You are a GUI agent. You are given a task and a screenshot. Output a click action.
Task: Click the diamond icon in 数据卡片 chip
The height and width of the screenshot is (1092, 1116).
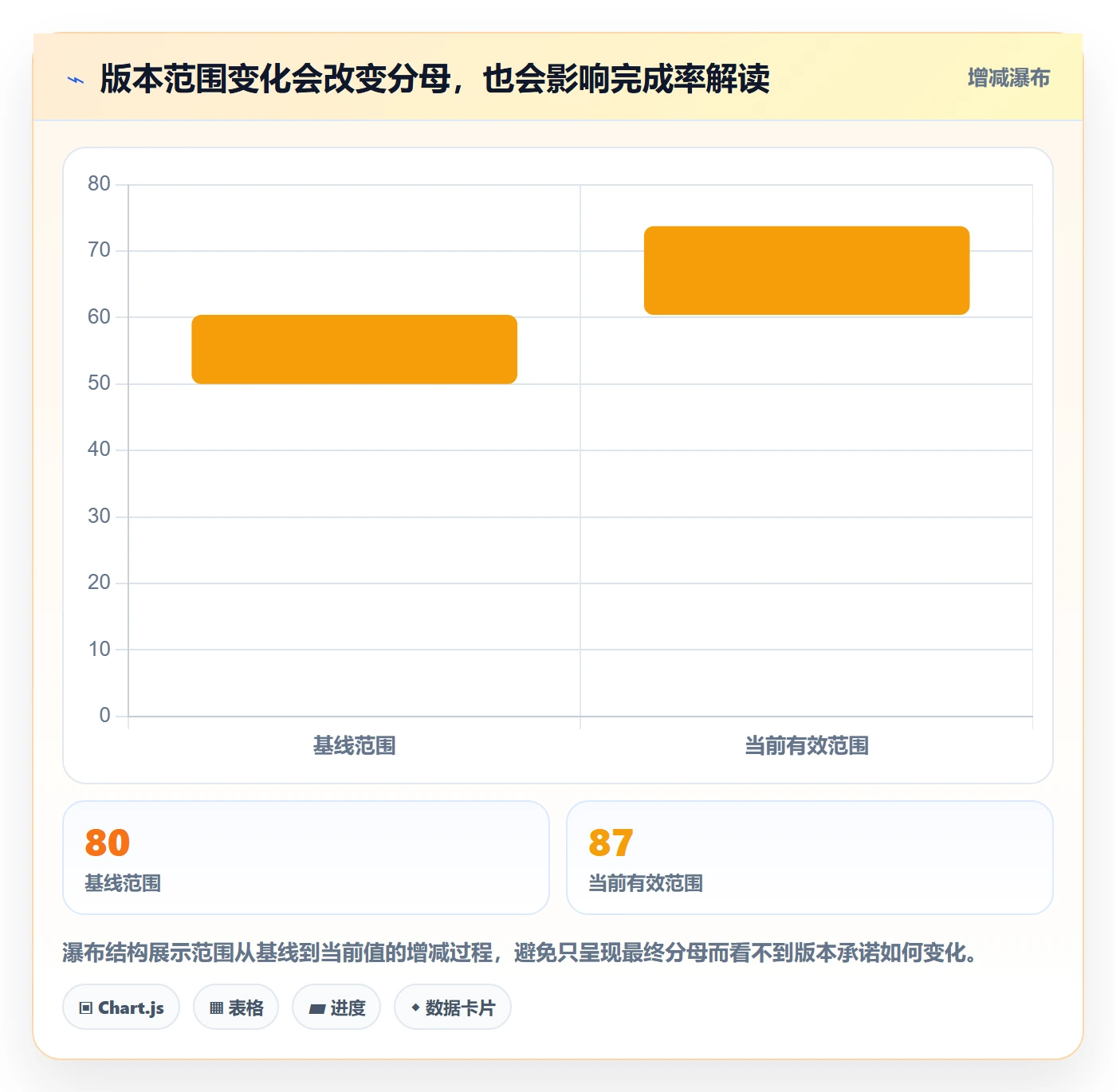point(415,1008)
